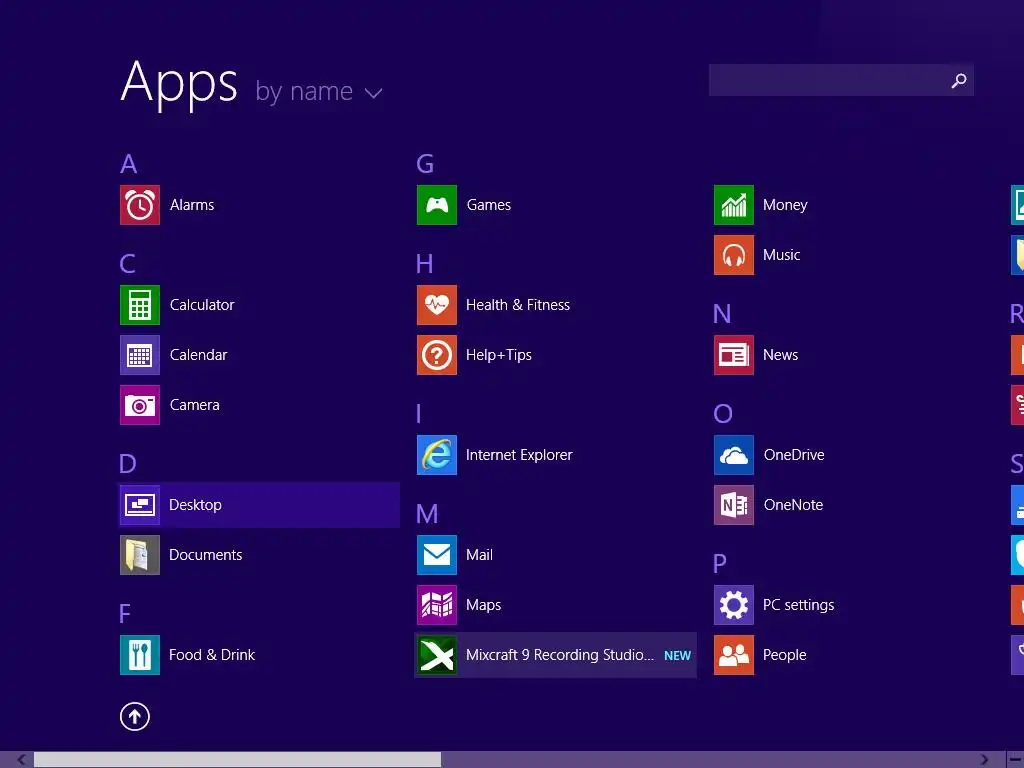Click the 'Calendar' label text
The width and height of the screenshot is (1024, 768).
199,355
